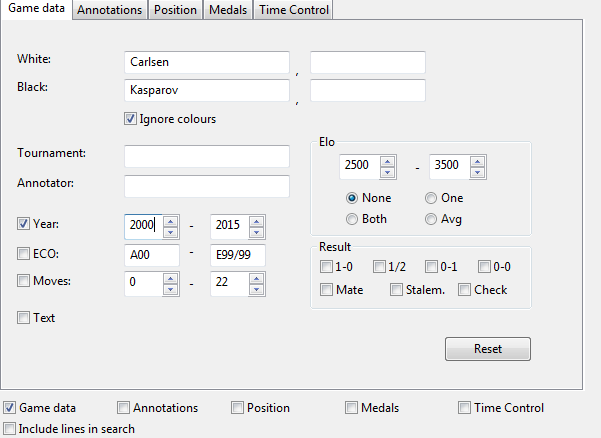
Task: Enable the Mate result checkbox
Action: (327, 290)
